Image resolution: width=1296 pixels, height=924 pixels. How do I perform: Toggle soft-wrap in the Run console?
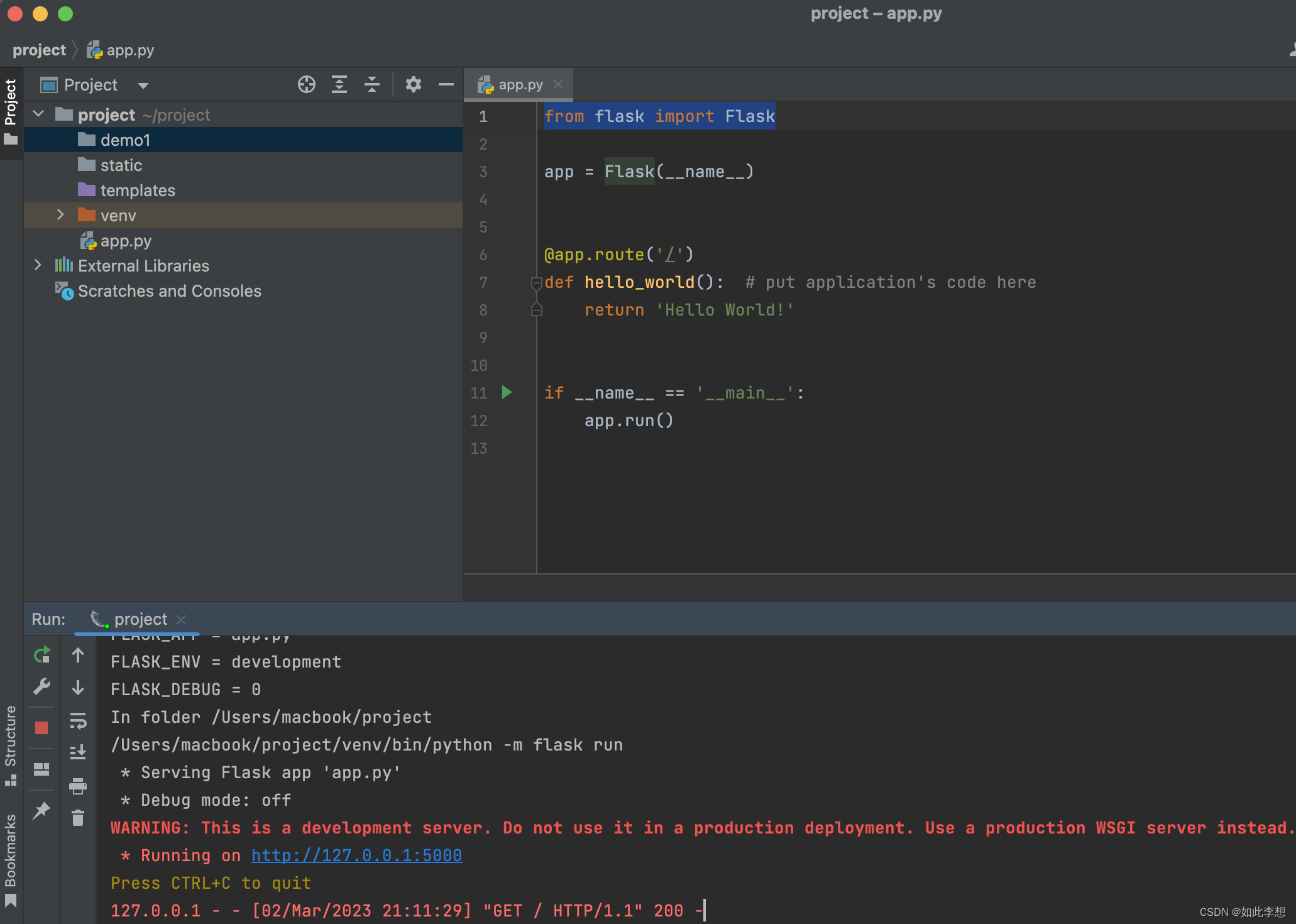click(x=78, y=720)
